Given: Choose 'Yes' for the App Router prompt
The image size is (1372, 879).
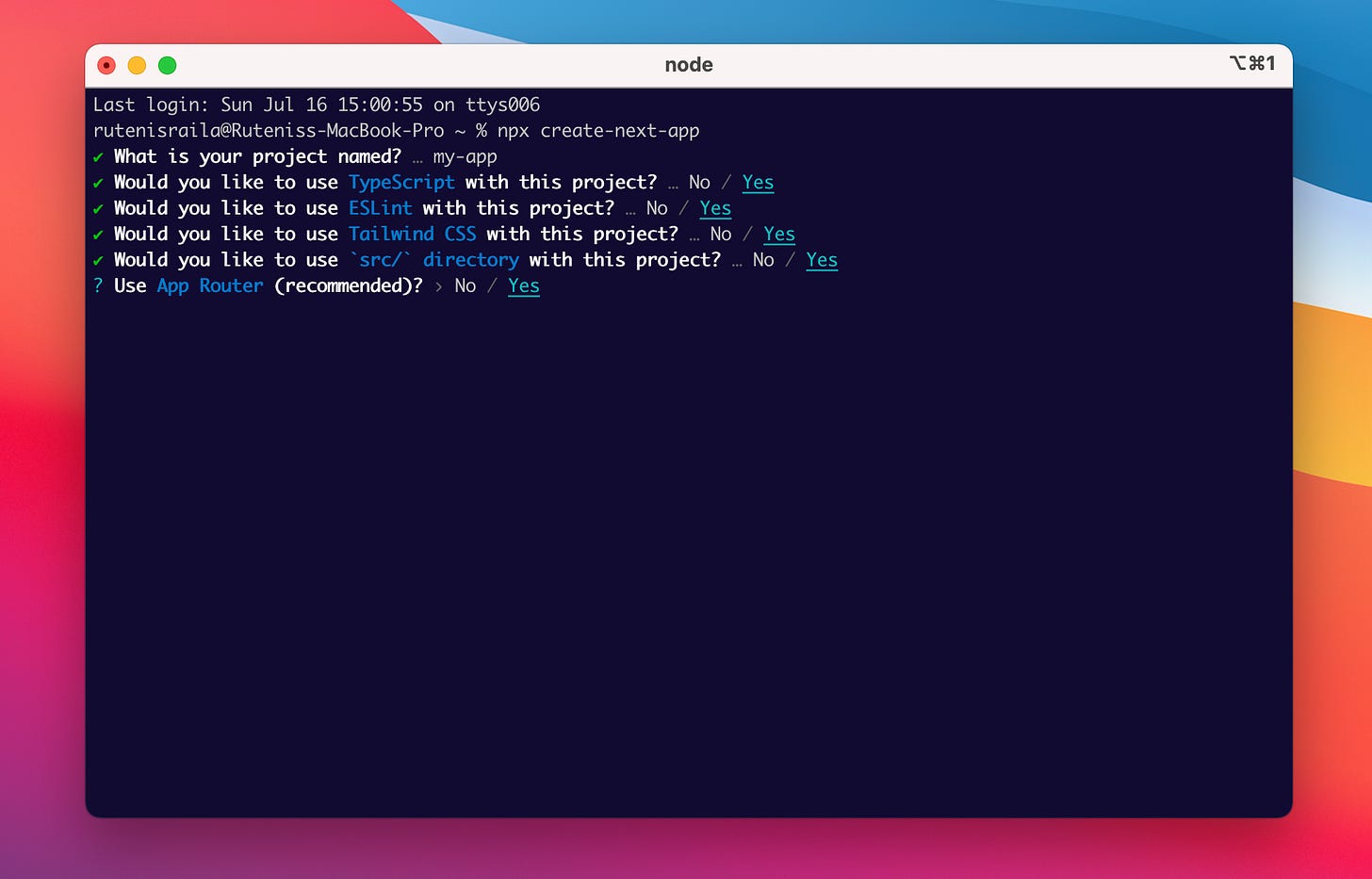Looking at the screenshot, I should (x=524, y=285).
